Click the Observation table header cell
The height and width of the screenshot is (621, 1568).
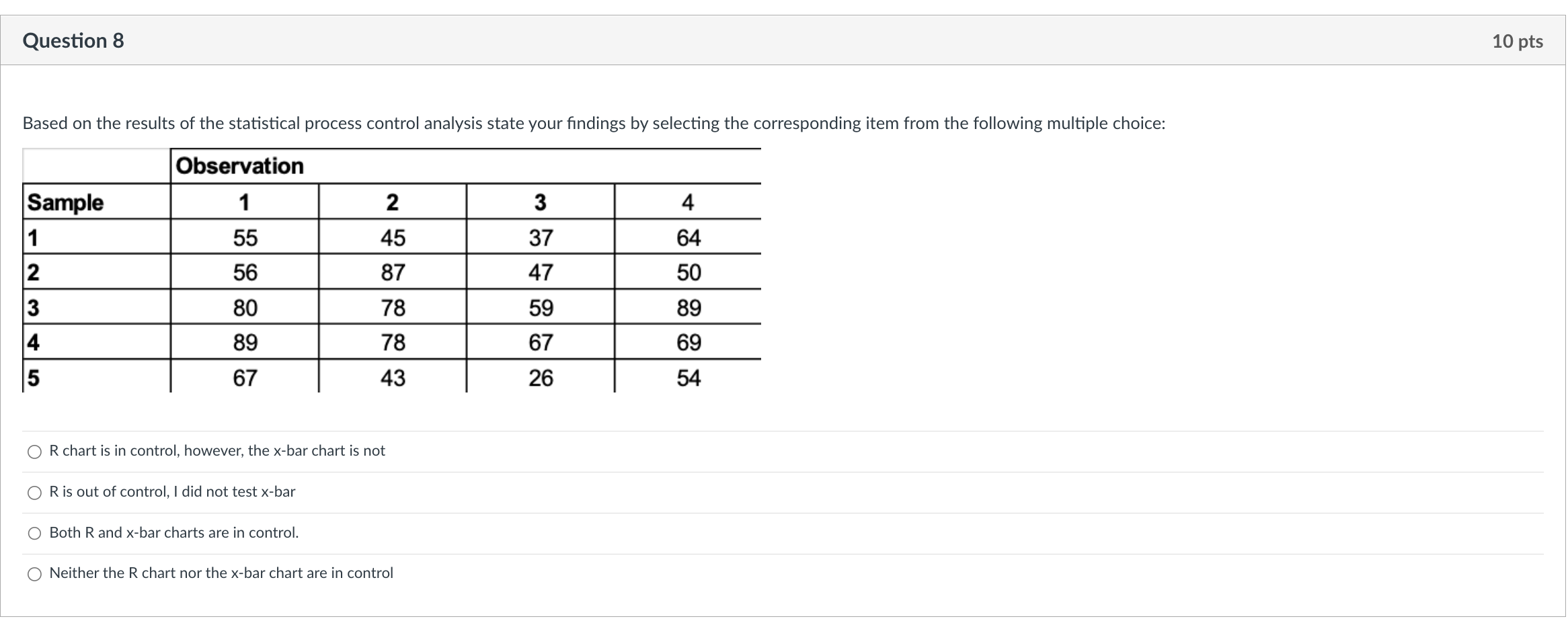point(239,166)
